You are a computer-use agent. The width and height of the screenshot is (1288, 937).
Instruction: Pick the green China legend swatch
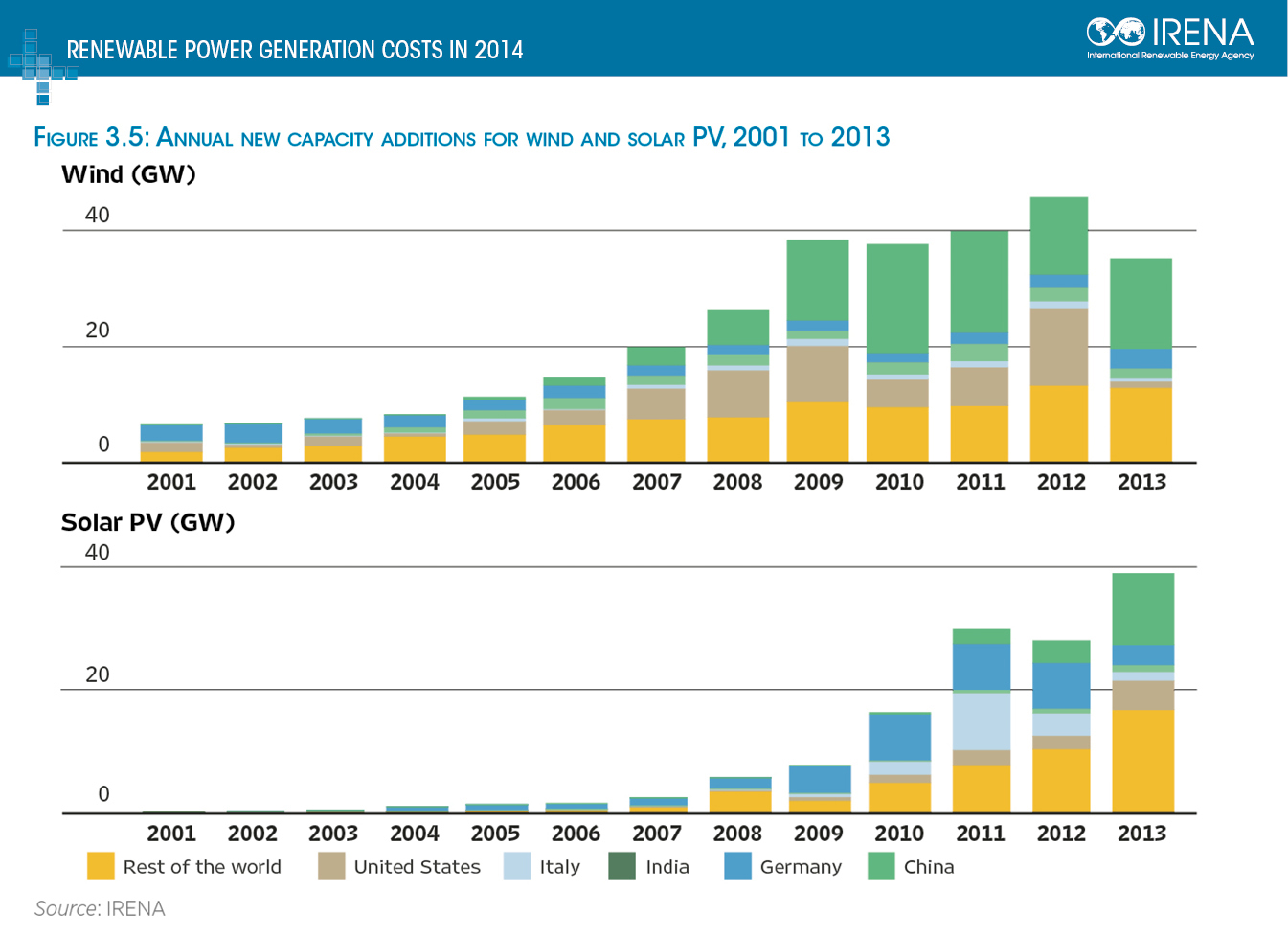pos(881,866)
